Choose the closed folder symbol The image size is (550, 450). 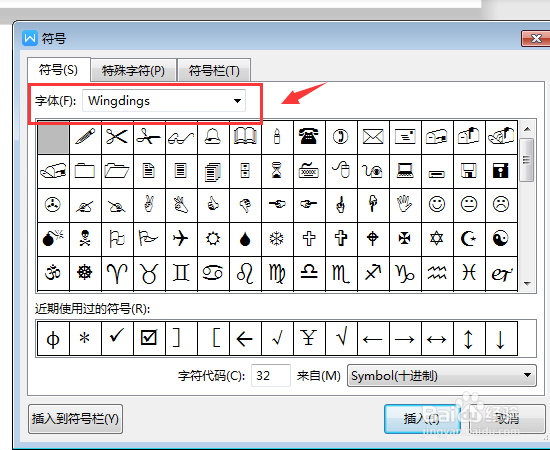(85, 171)
